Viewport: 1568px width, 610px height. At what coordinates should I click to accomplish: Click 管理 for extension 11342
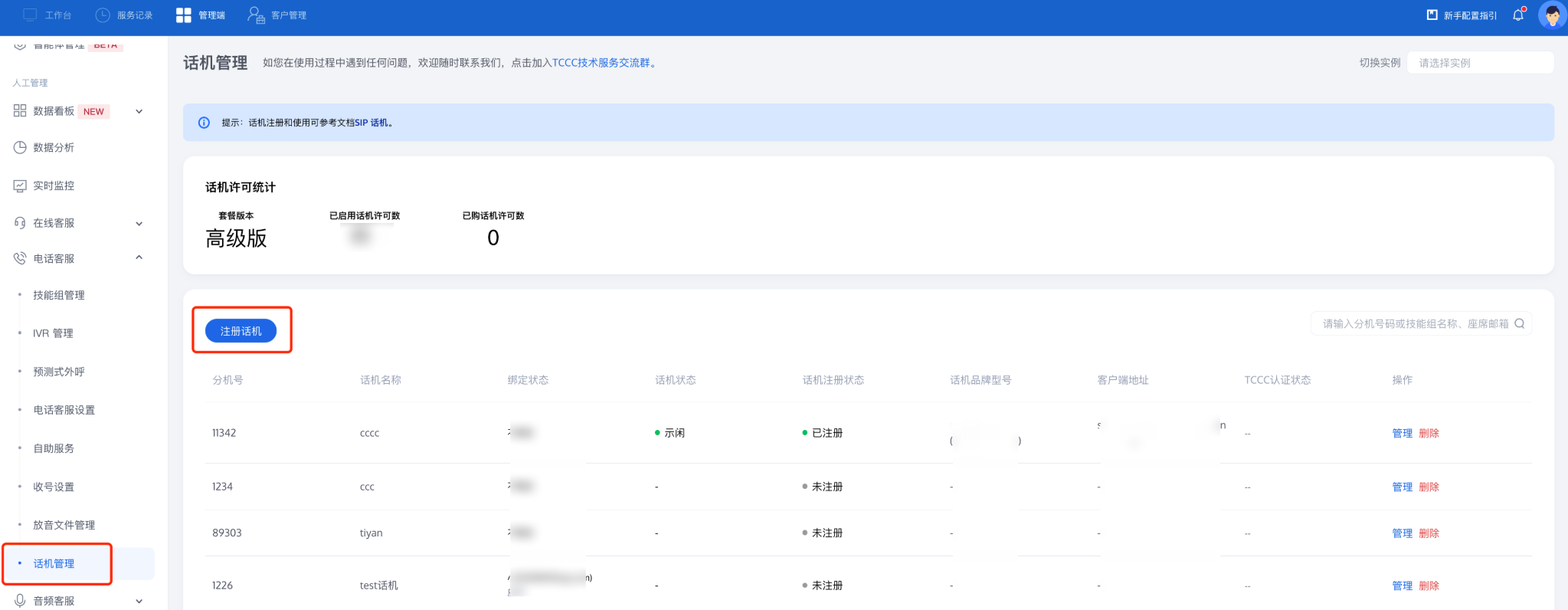tap(1402, 433)
